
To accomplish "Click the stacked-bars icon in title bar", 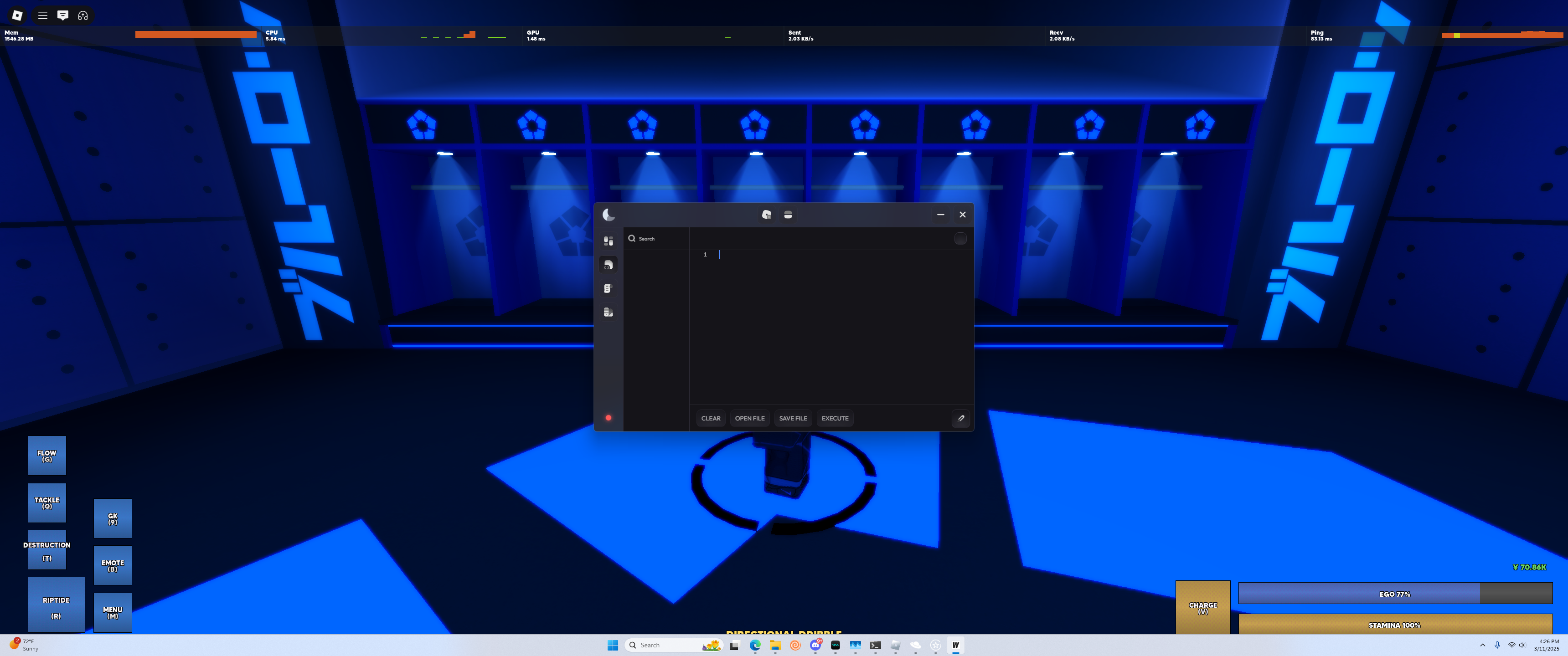I will [788, 214].
